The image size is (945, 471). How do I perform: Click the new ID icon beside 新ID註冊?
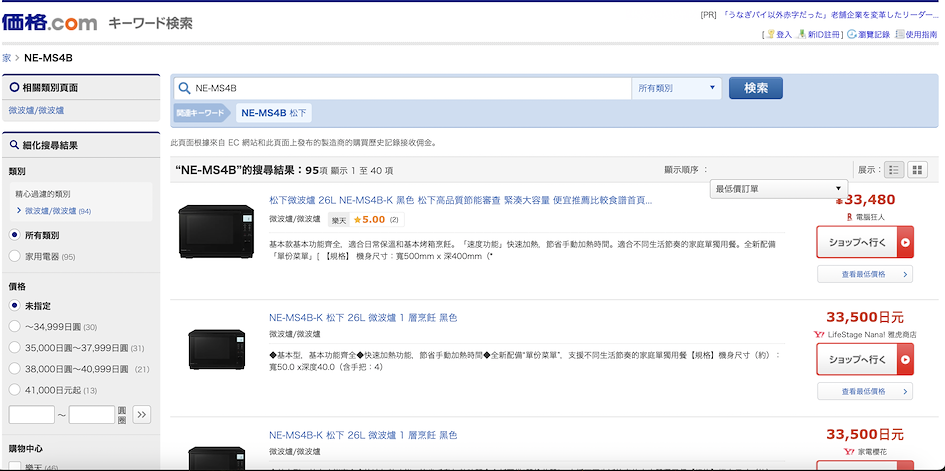click(x=802, y=34)
